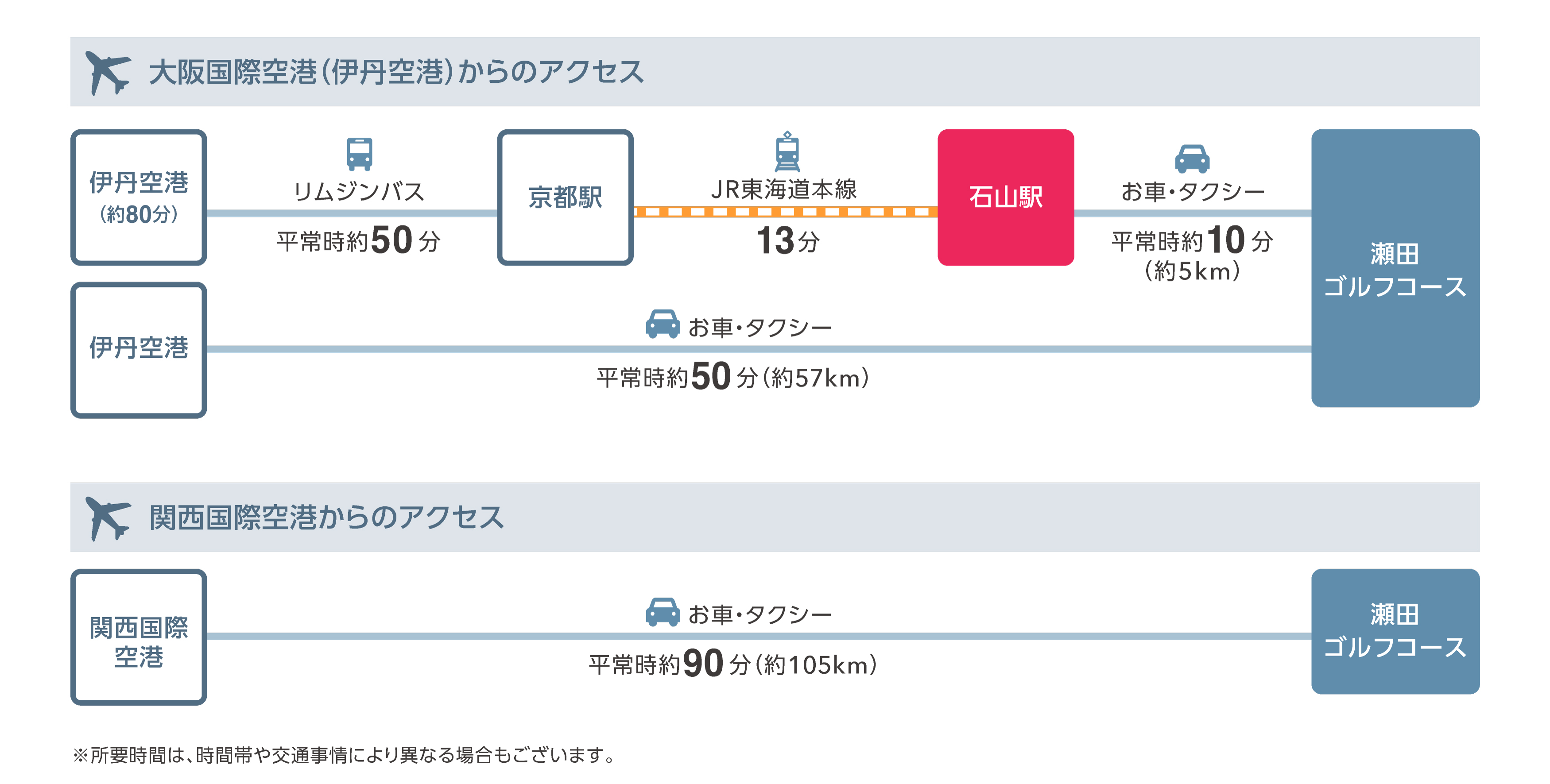Click the 関西国際空港からのアクセス heading

point(326,518)
